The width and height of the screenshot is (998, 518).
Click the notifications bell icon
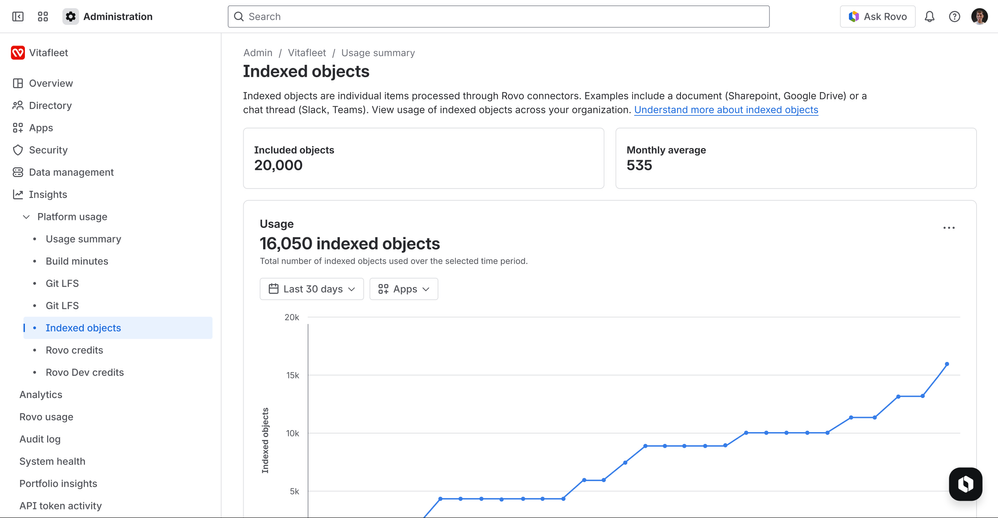pyautogui.click(x=930, y=17)
